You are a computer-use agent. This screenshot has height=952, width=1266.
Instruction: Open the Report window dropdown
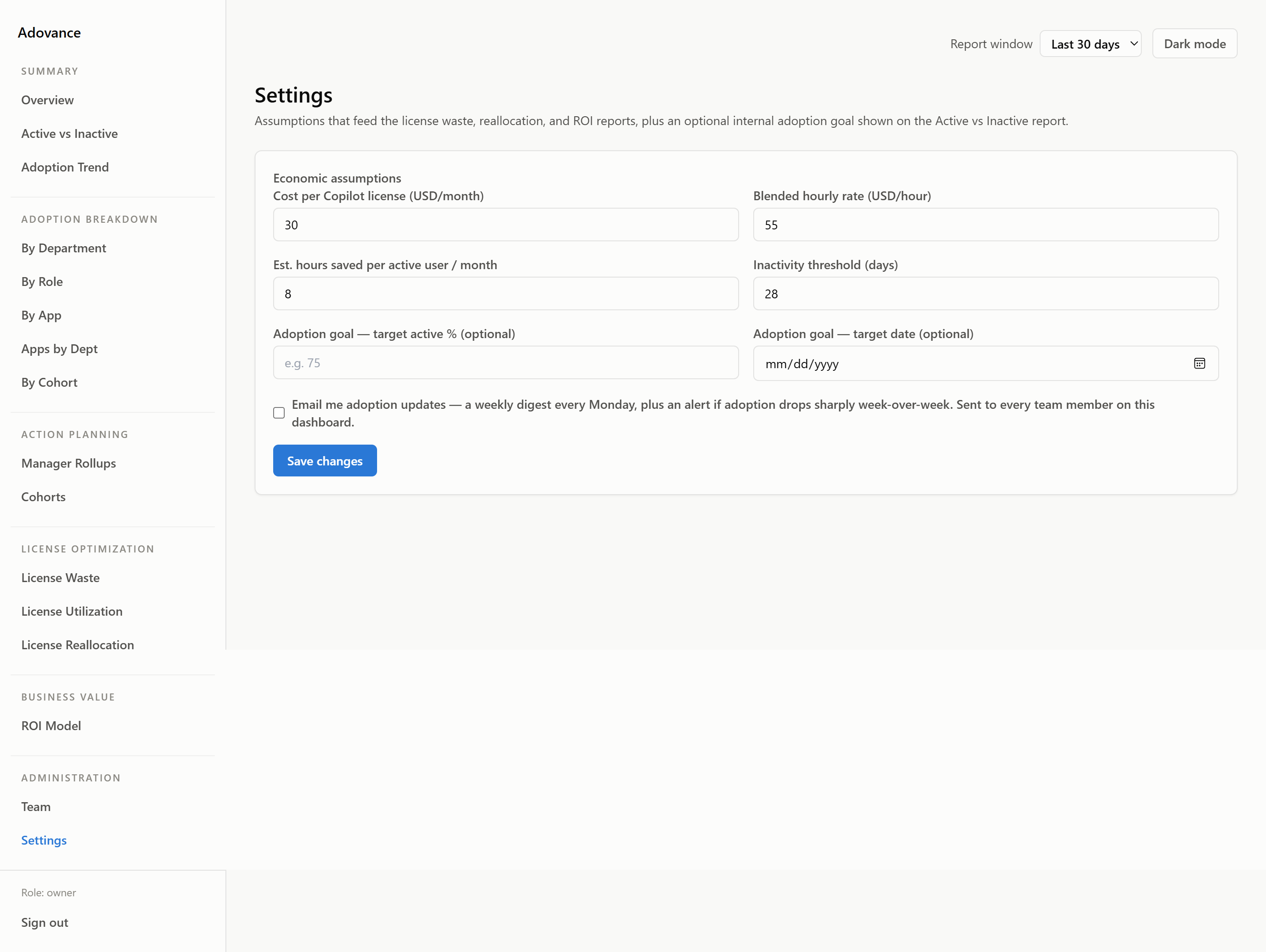(x=1091, y=44)
